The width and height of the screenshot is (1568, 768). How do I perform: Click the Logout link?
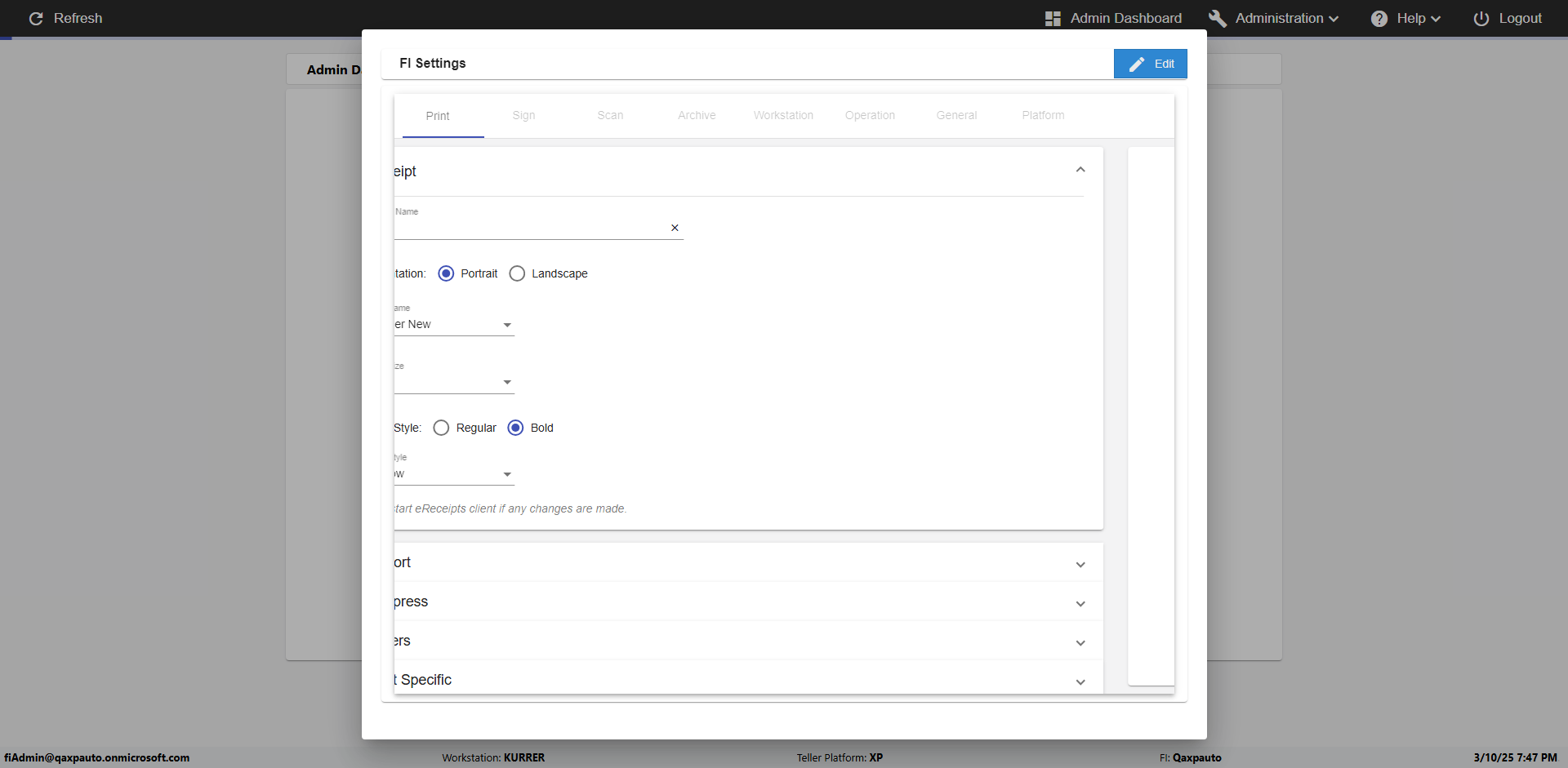(1520, 18)
